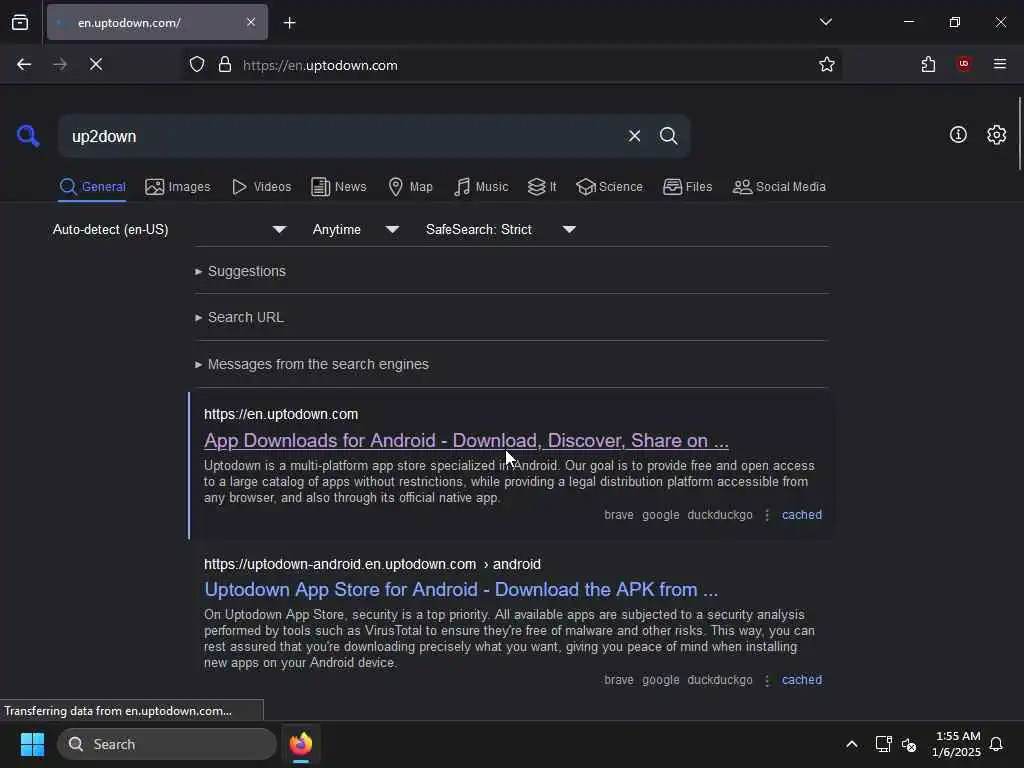Select the General search tab
This screenshot has width=1024, height=768.
pyautogui.click(x=92, y=187)
